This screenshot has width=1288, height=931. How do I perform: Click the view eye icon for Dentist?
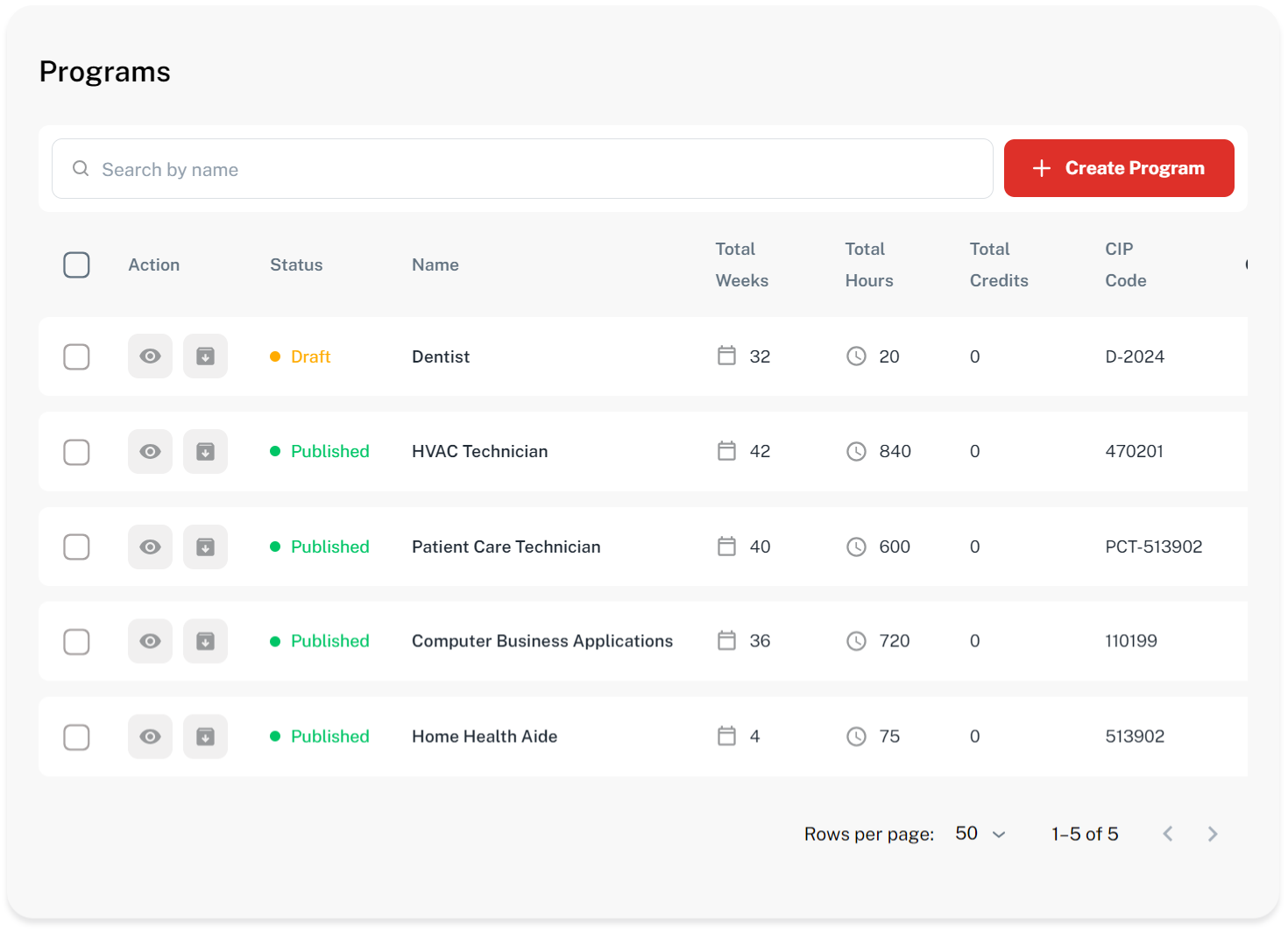coord(150,356)
